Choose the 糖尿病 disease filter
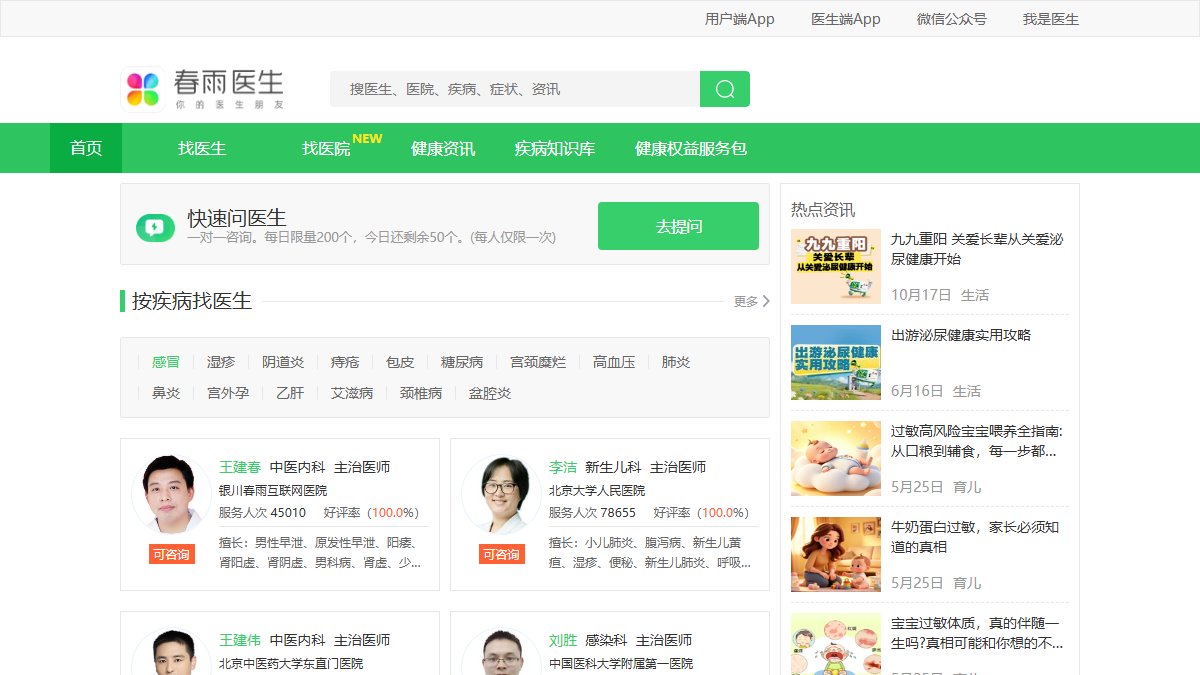 (462, 362)
